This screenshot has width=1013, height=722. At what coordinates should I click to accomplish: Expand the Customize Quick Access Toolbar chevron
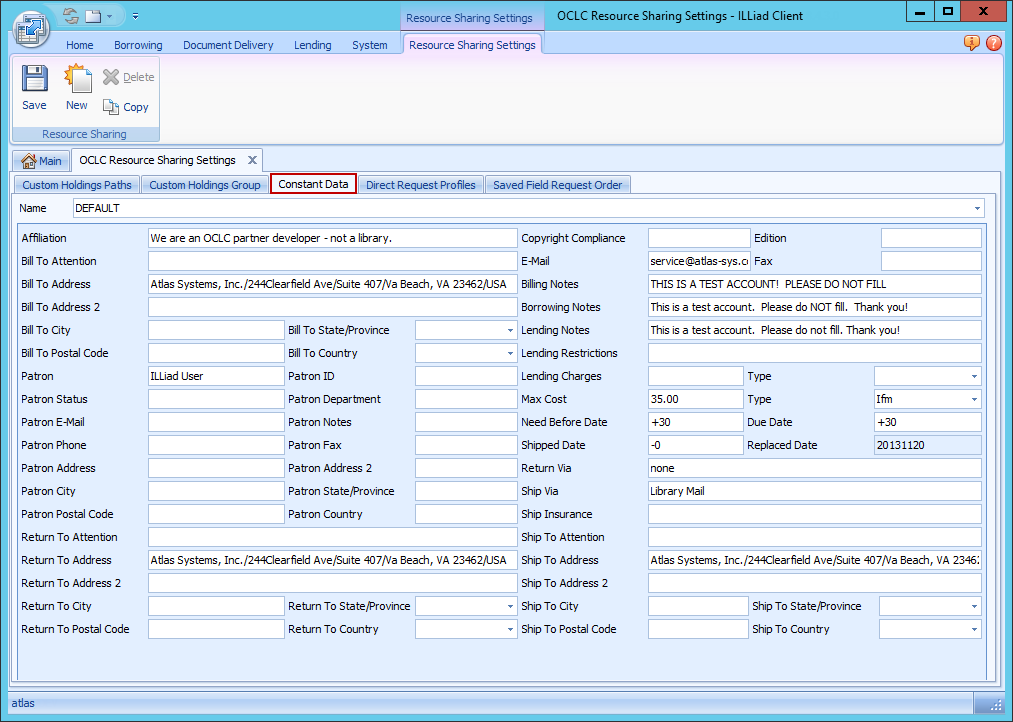pyautogui.click(x=135, y=16)
